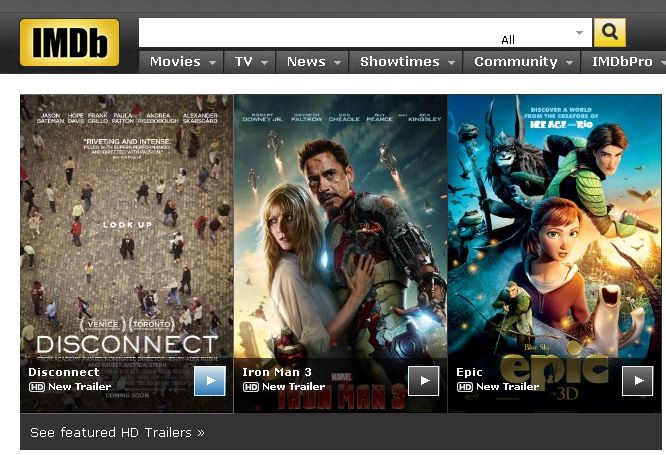
Task: Click the Iron Man 3 title link
Action: 277,372
